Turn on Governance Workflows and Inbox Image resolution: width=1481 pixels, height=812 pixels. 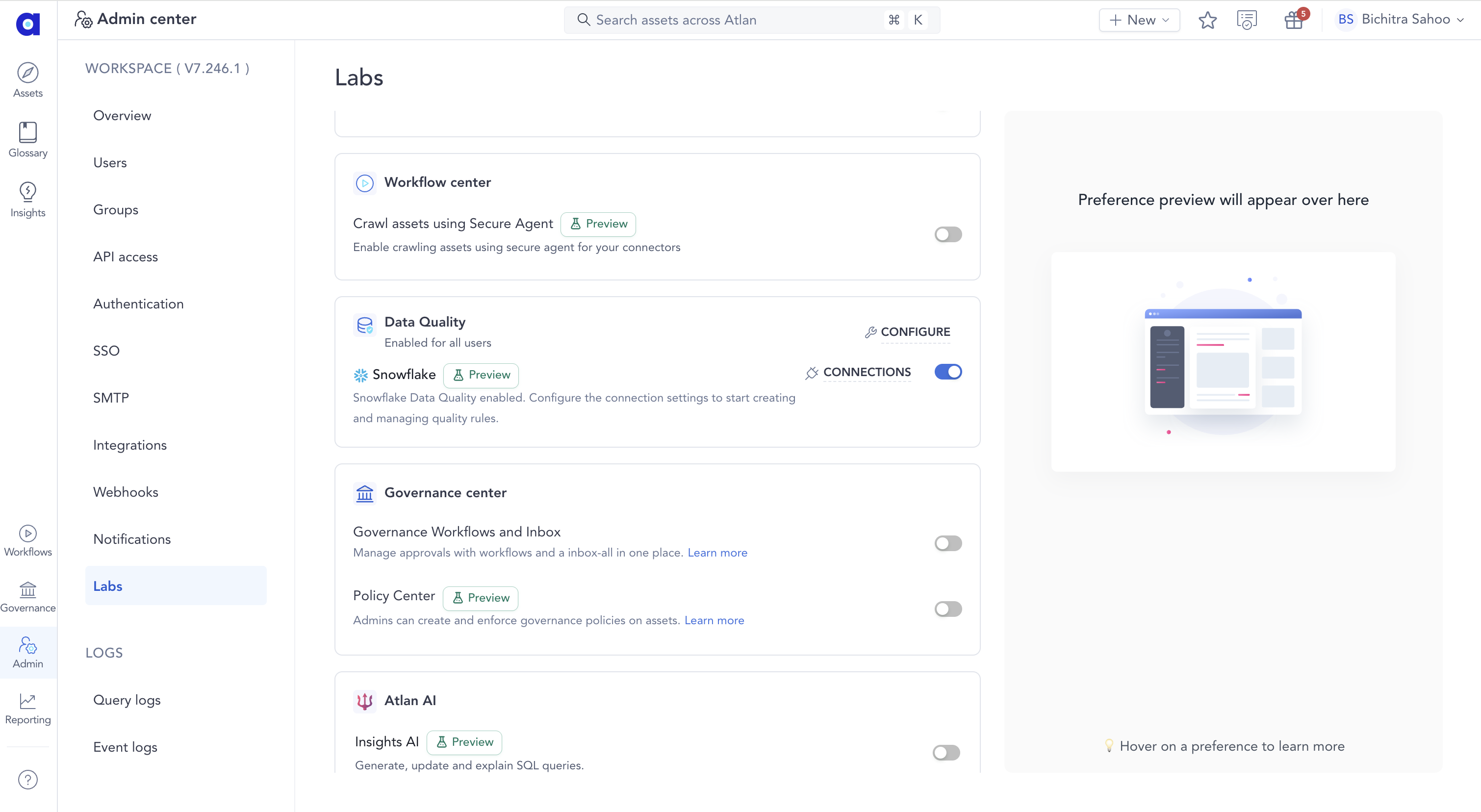(x=947, y=543)
